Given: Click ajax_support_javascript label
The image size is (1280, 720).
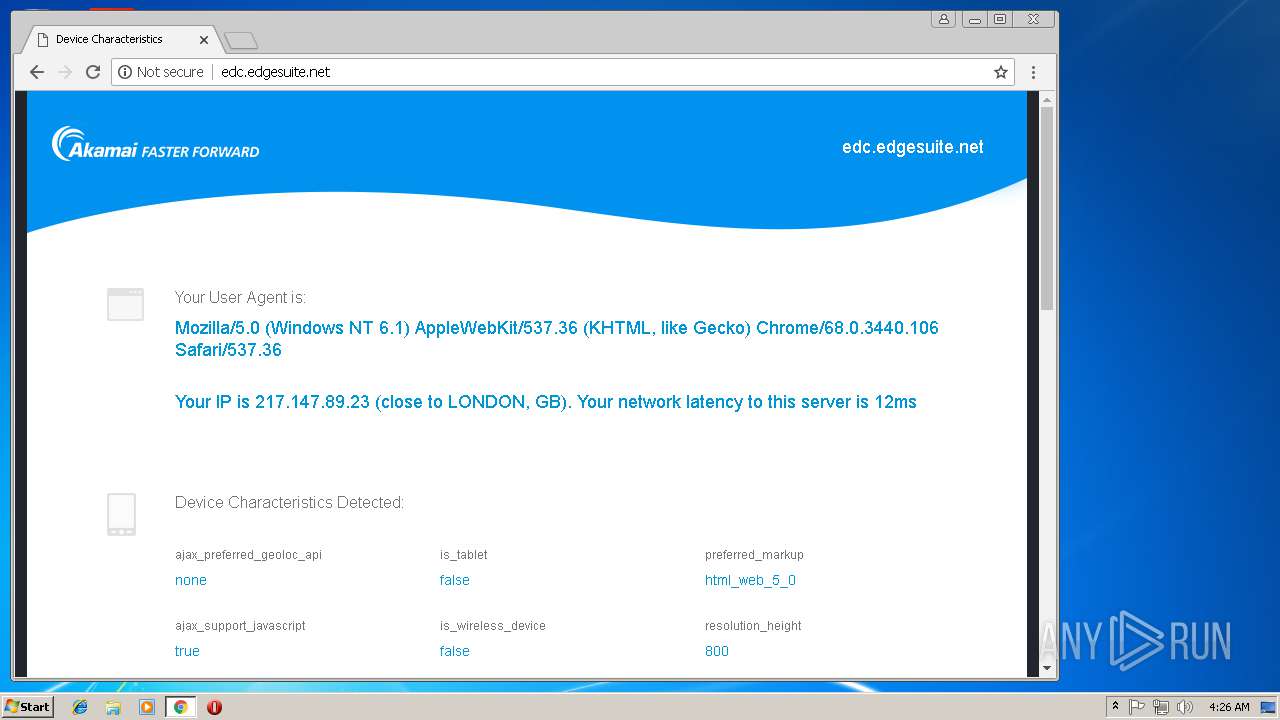Looking at the screenshot, I should pos(240,626).
